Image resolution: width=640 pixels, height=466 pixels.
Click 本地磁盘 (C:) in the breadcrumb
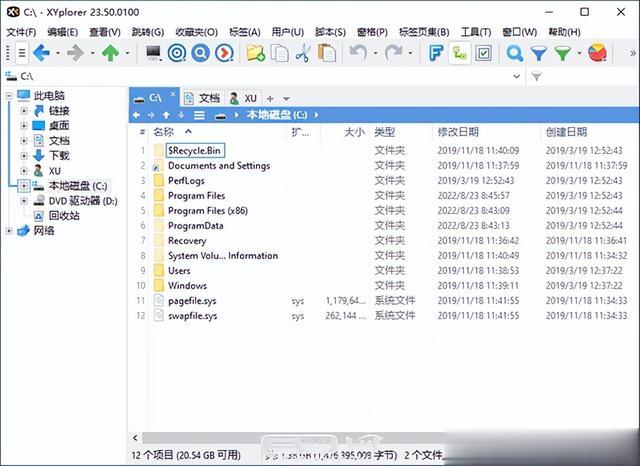point(276,115)
